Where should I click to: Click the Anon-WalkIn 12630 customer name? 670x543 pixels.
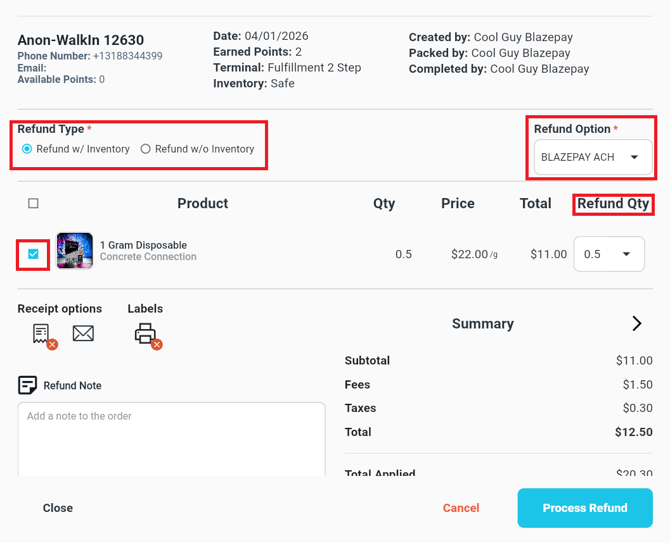tap(81, 40)
